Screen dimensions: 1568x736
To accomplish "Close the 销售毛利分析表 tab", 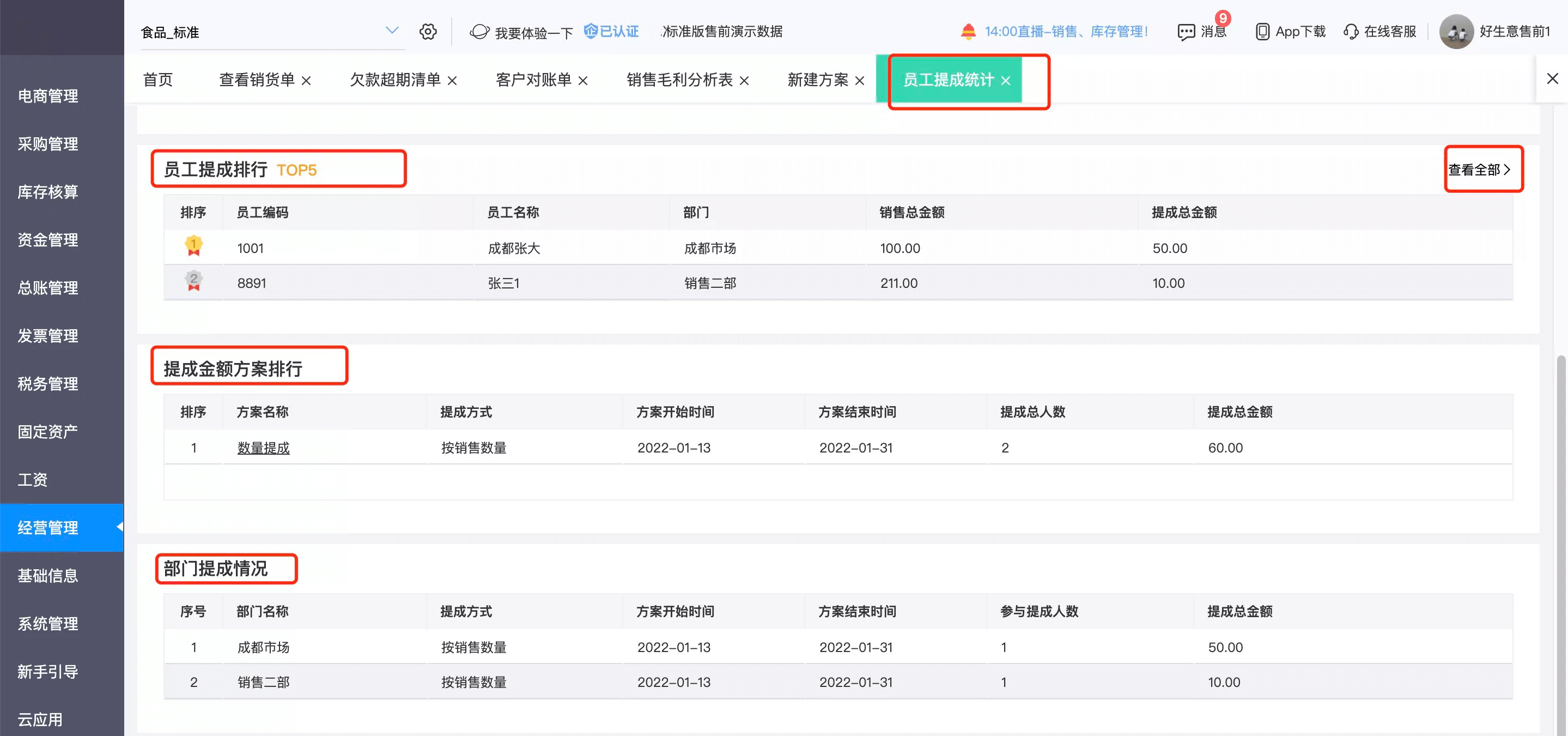I will coord(744,81).
